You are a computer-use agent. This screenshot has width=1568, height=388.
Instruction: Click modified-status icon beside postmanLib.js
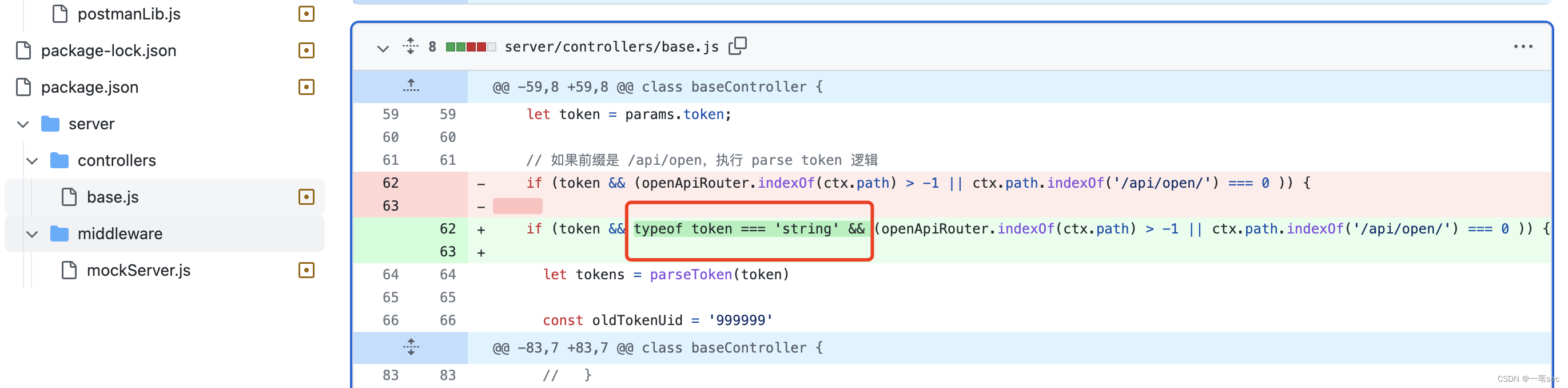click(x=306, y=13)
